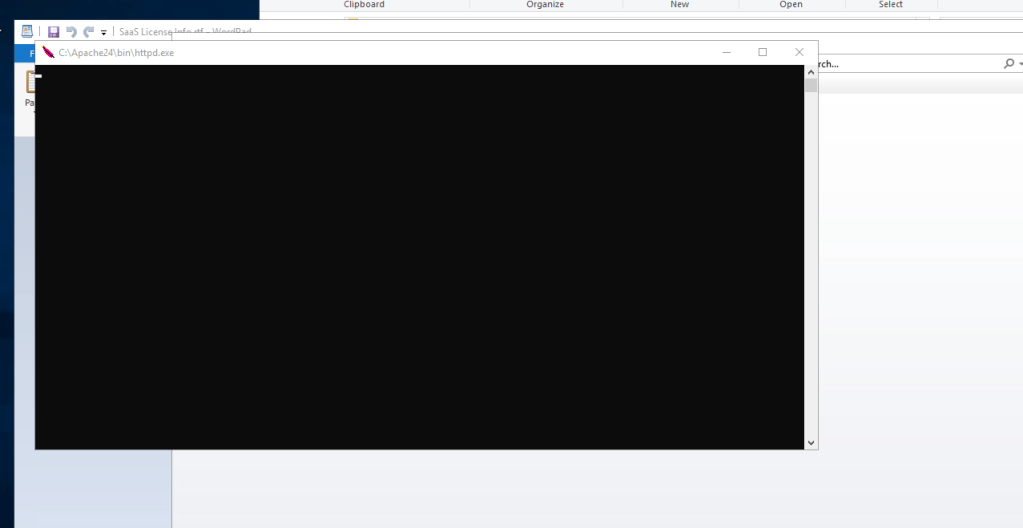Undo the last action in WordPad
The height and width of the screenshot is (528, 1023).
[71, 32]
